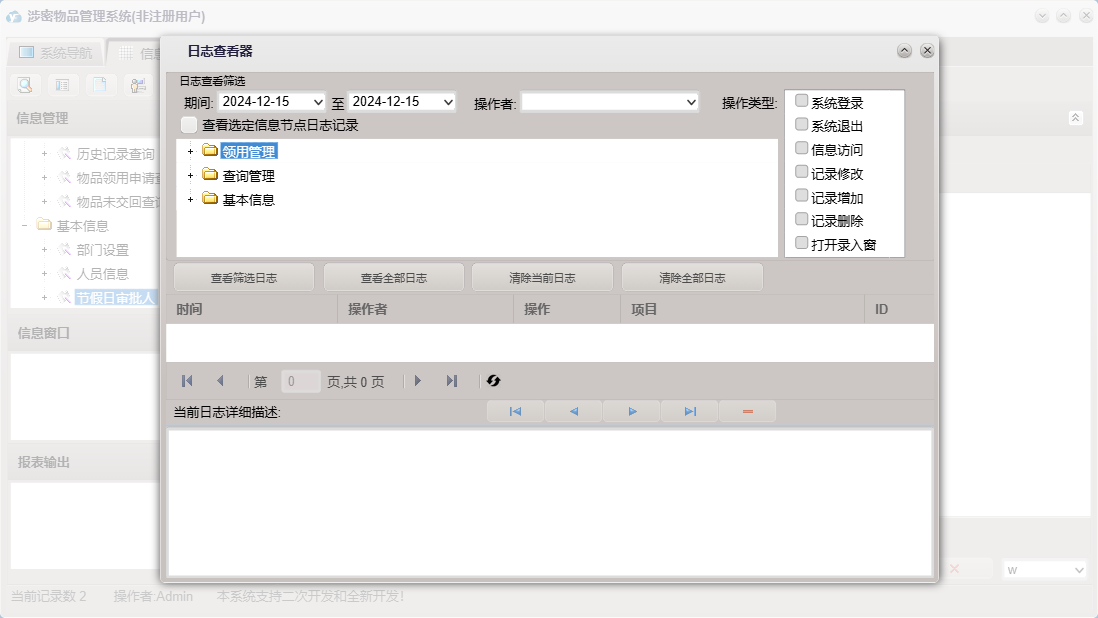Collapse panel with double-chevron icon at right
This screenshot has width=1098, height=618.
(1076, 118)
